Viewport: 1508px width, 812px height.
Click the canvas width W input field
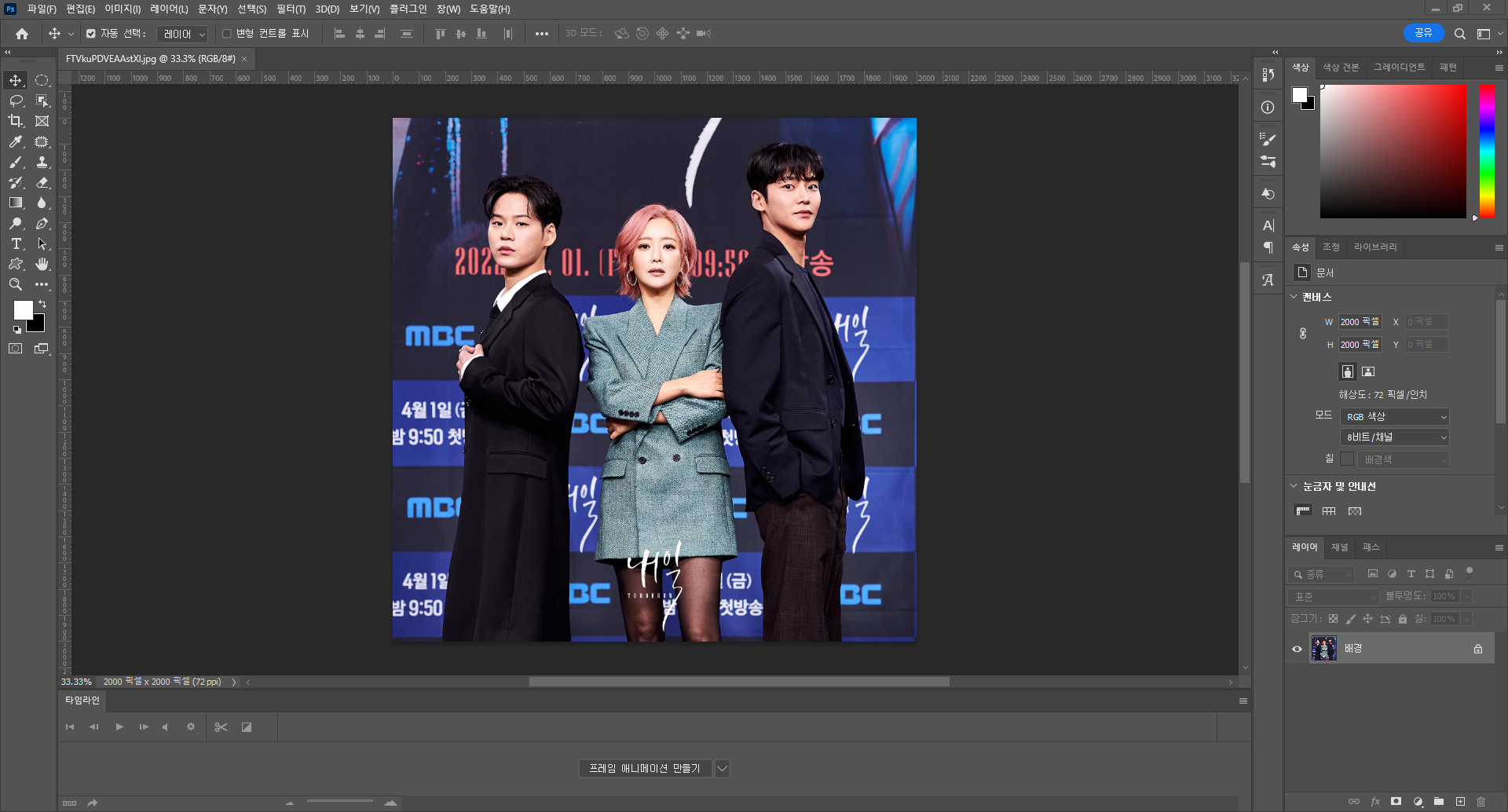1360,322
